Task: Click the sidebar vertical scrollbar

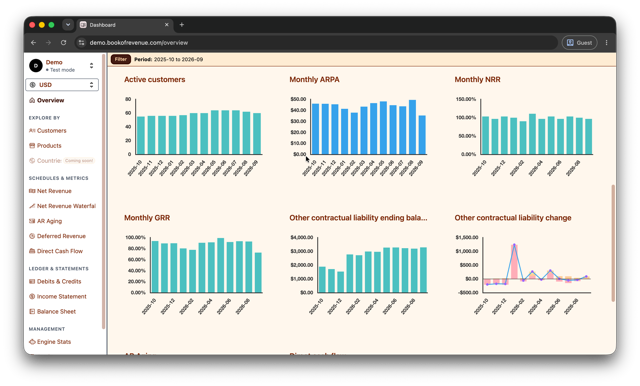Action: pyautogui.click(x=103, y=192)
